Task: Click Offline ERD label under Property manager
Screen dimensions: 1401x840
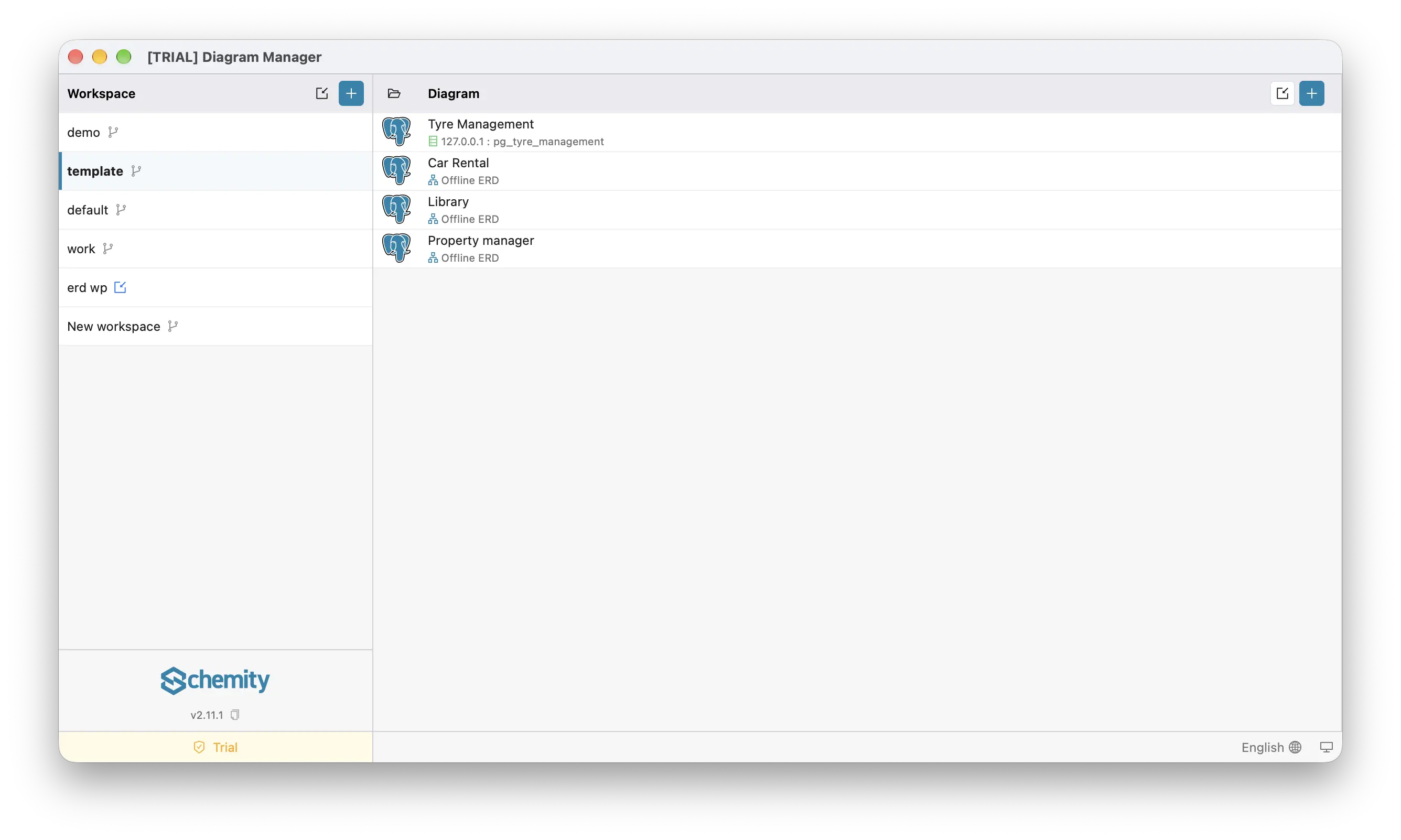Action: tap(470, 257)
